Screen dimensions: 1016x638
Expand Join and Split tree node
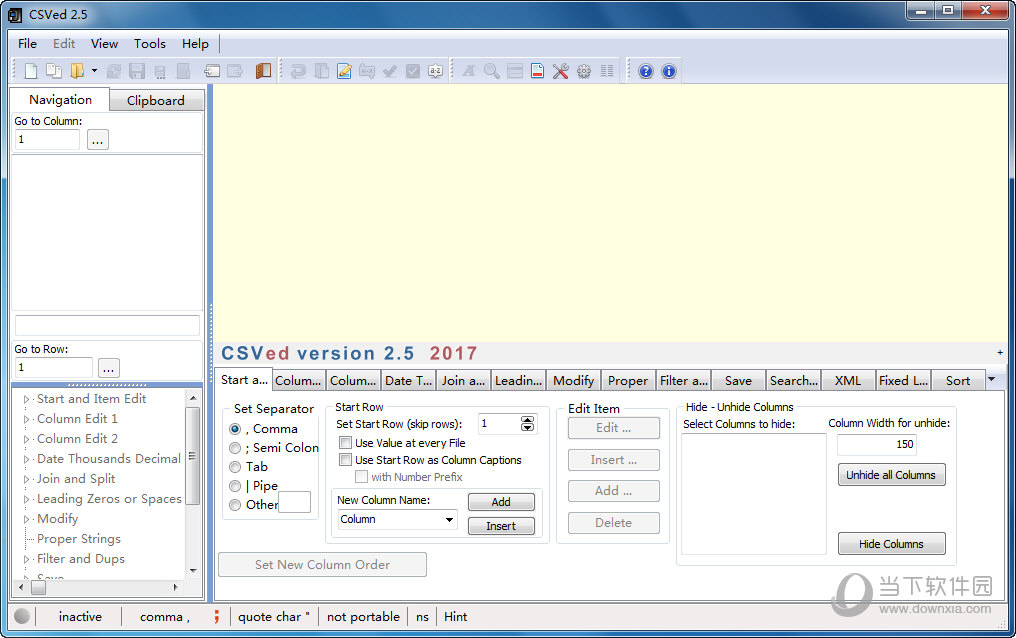(x=27, y=480)
